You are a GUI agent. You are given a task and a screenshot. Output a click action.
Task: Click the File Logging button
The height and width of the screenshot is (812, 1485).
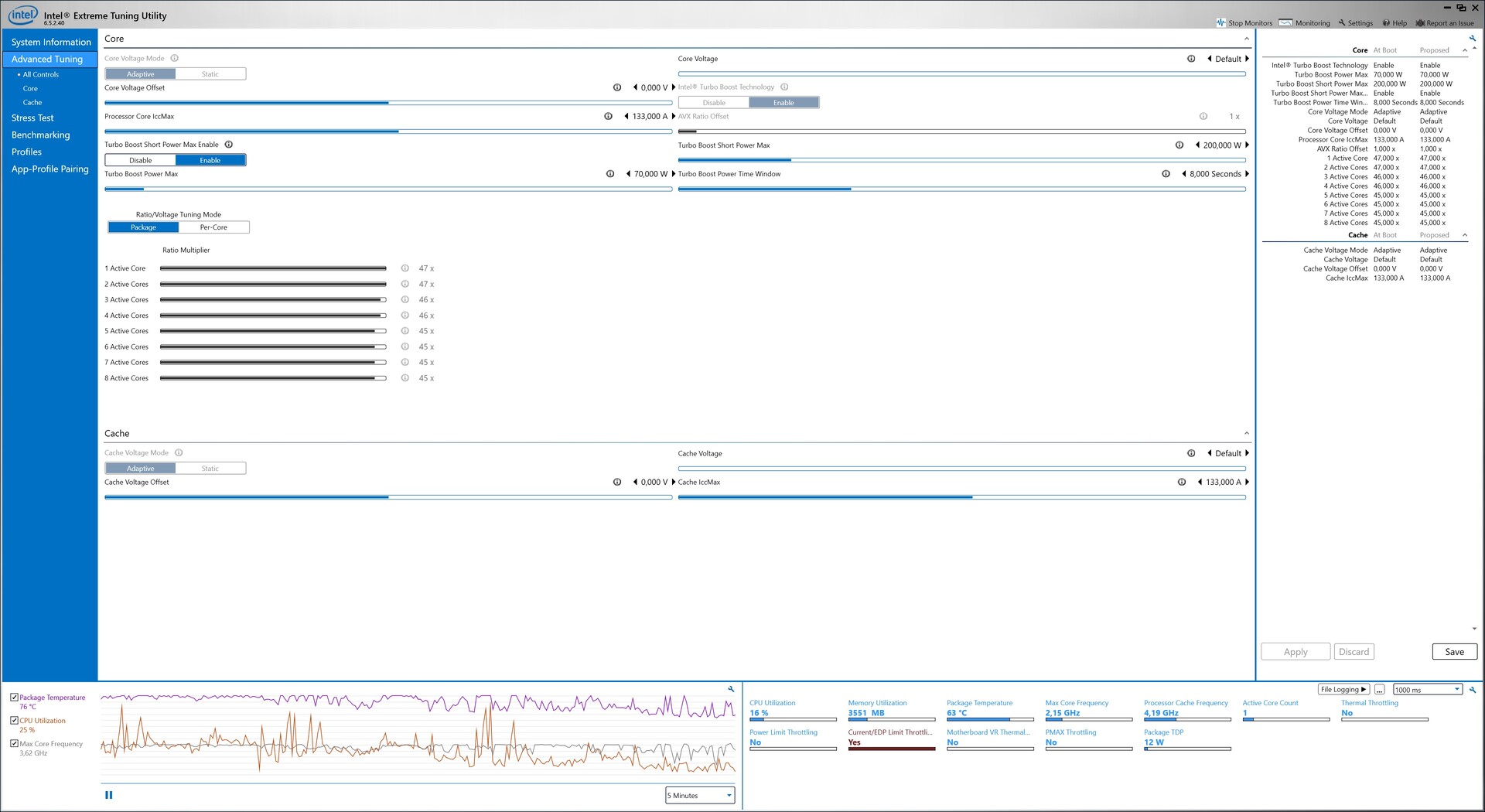[1343, 690]
